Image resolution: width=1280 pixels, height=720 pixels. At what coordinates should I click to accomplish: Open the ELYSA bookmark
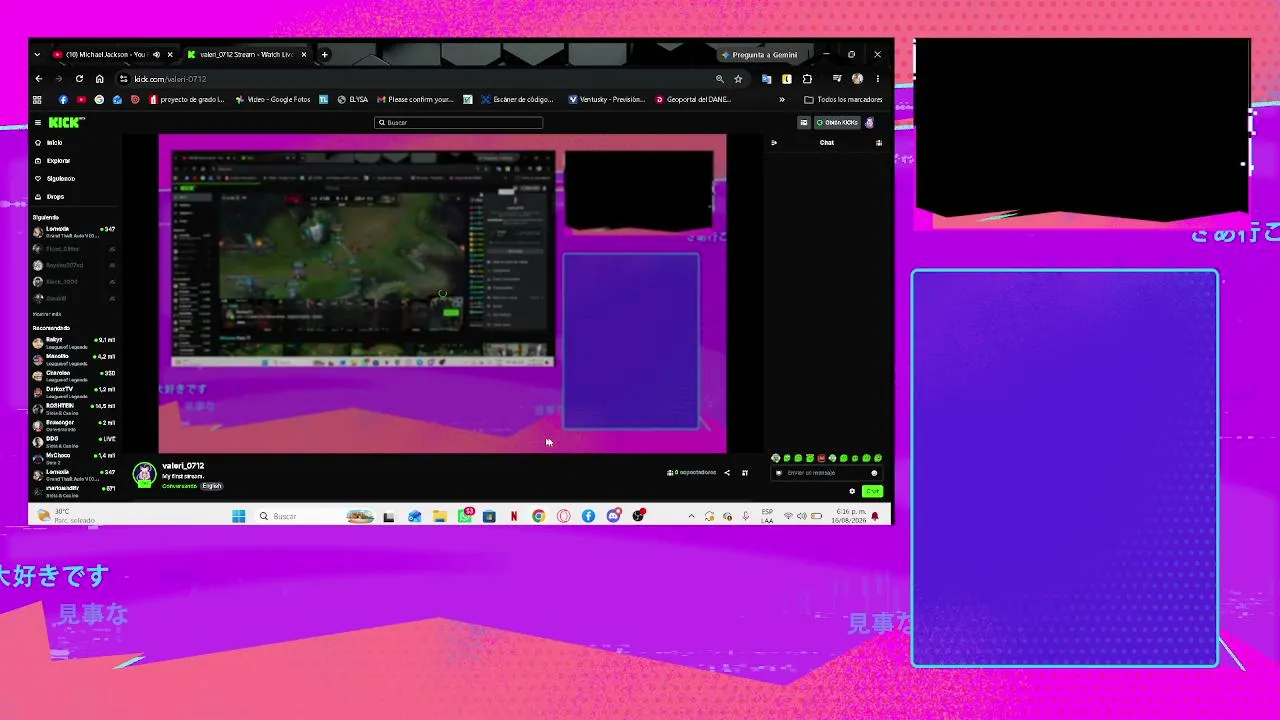pyautogui.click(x=353, y=100)
